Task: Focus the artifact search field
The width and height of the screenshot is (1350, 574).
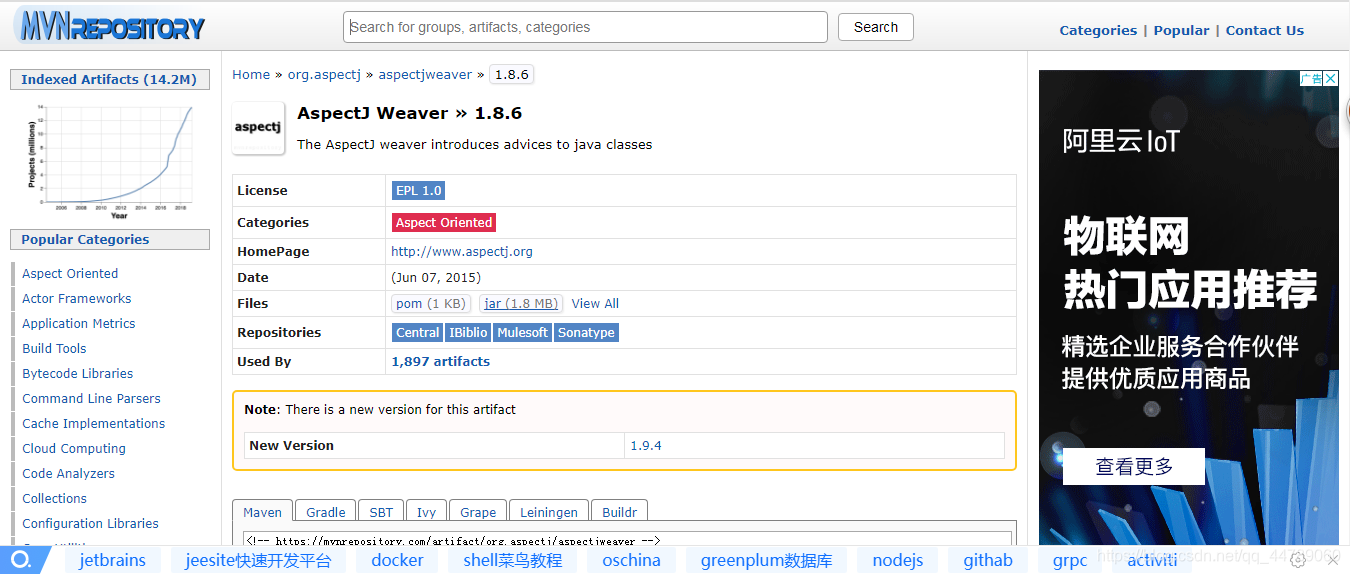Action: pyautogui.click(x=585, y=27)
